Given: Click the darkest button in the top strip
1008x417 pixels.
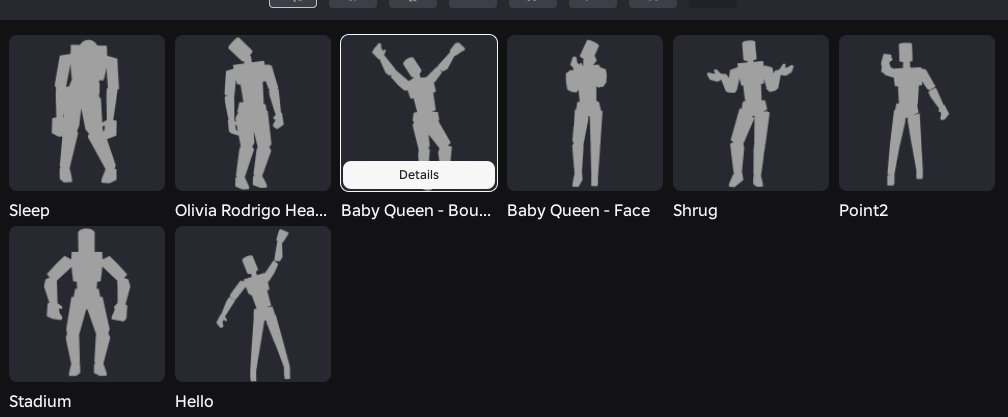Looking at the screenshot, I should 713,3.
